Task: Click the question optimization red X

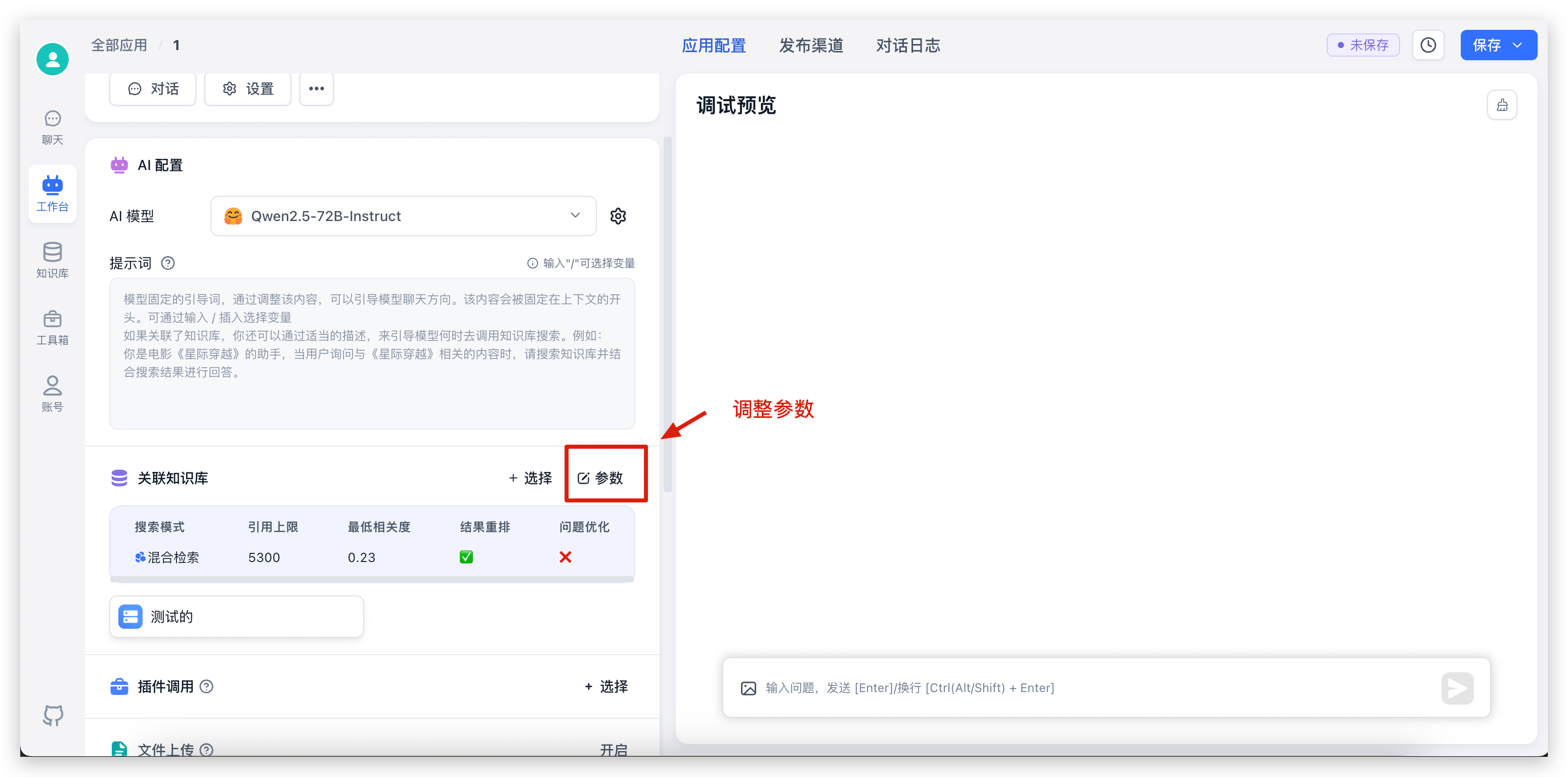Action: pos(565,557)
